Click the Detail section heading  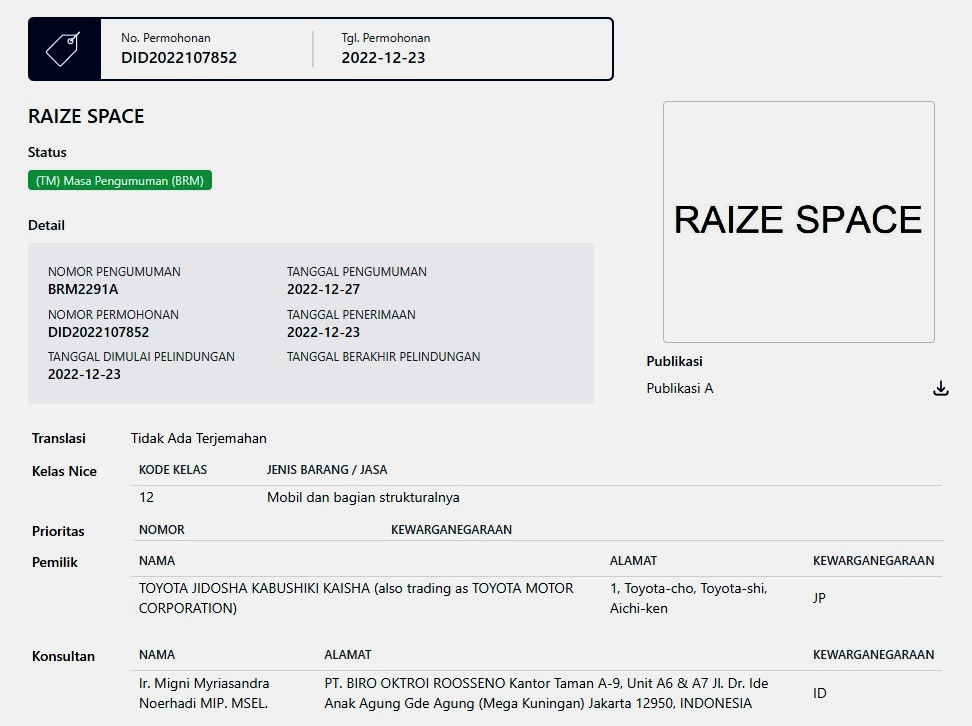point(46,225)
